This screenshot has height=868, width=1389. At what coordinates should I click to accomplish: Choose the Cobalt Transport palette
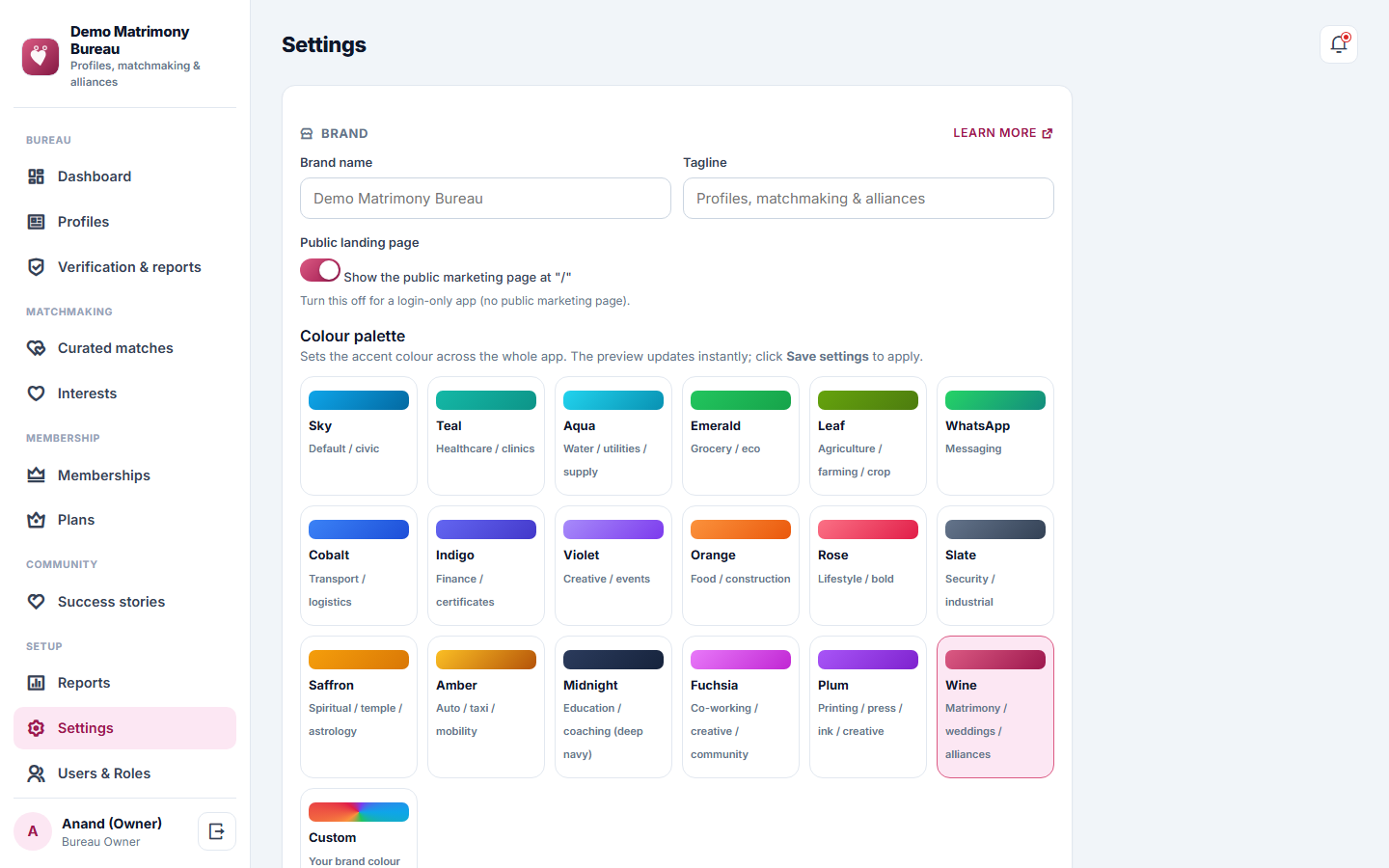point(359,566)
